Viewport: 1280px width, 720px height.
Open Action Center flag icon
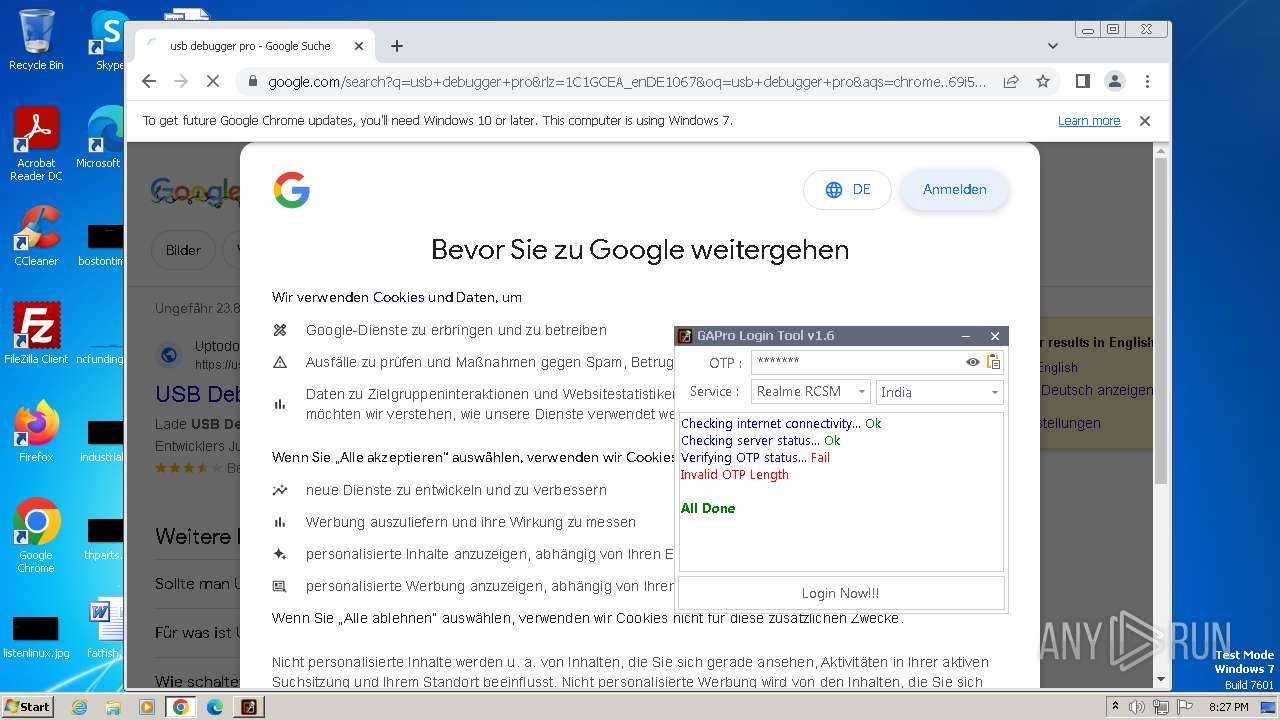click(1184, 707)
